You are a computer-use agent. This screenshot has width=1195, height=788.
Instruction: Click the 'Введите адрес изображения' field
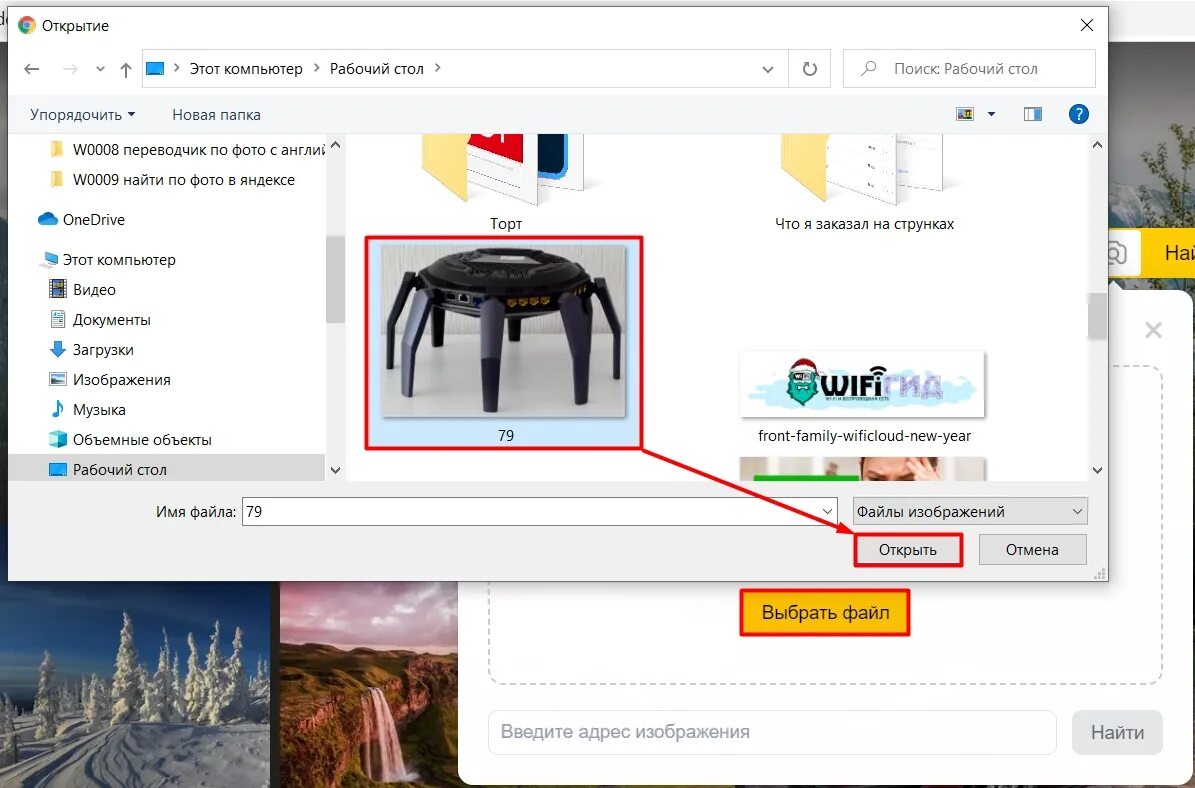[772, 732]
